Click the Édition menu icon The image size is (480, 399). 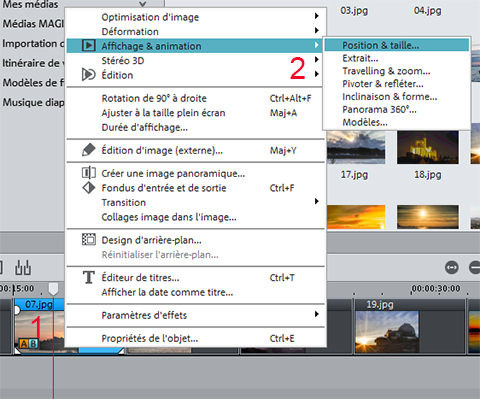(89, 75)
